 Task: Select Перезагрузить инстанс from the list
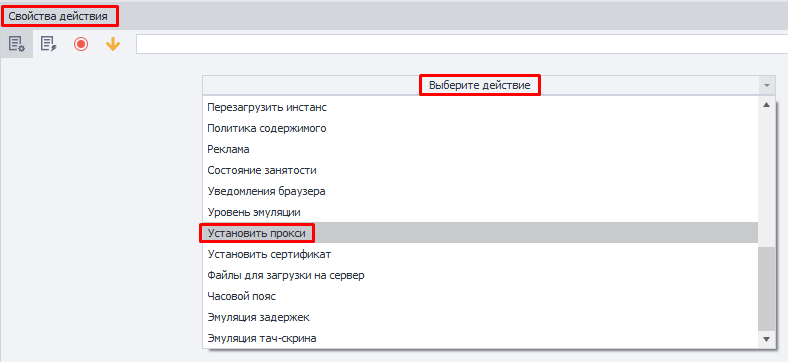pyautogui.click(x=480, y=107)
